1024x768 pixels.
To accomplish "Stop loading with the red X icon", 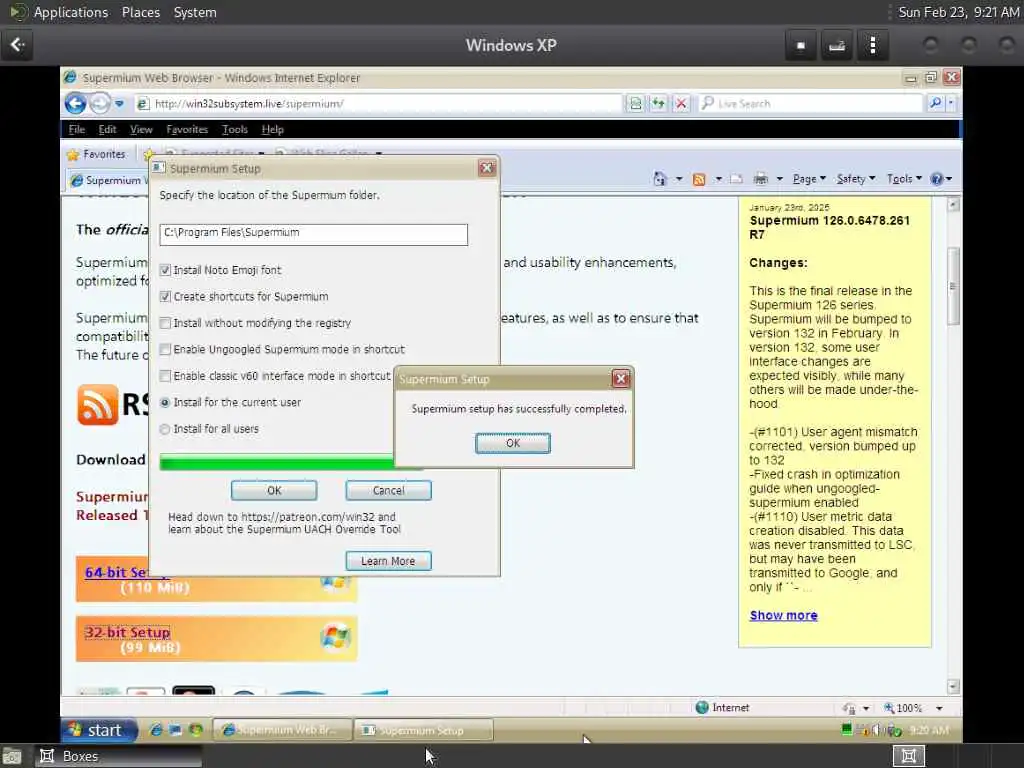I will click(x=680, y=103).
